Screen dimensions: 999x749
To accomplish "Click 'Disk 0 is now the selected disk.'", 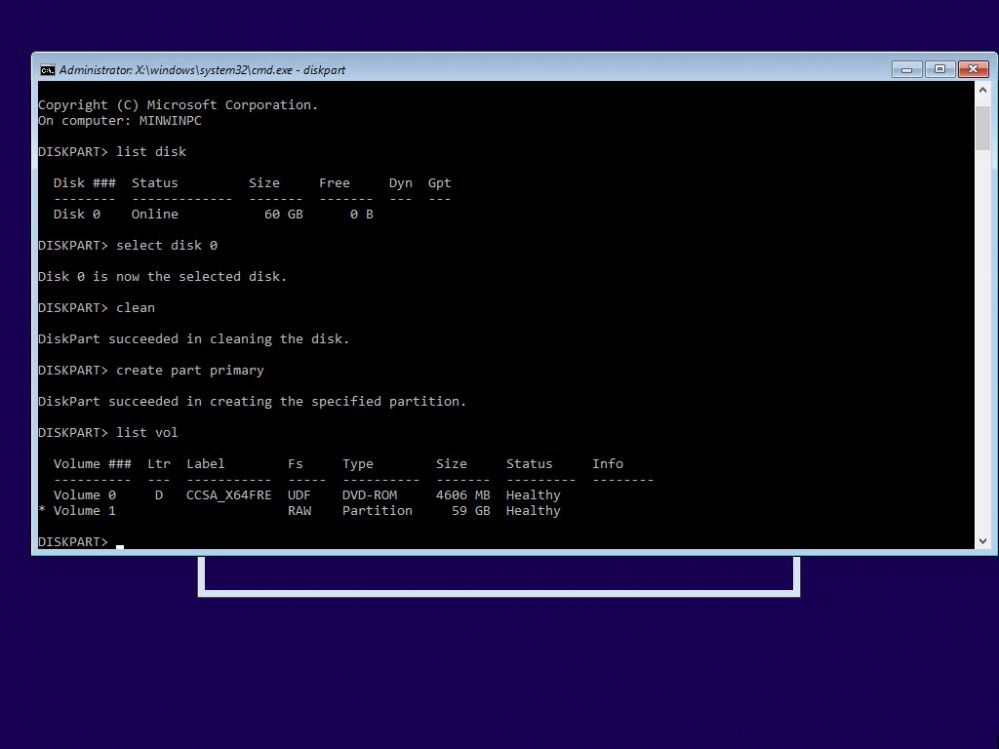I will [x=162, y=276].
